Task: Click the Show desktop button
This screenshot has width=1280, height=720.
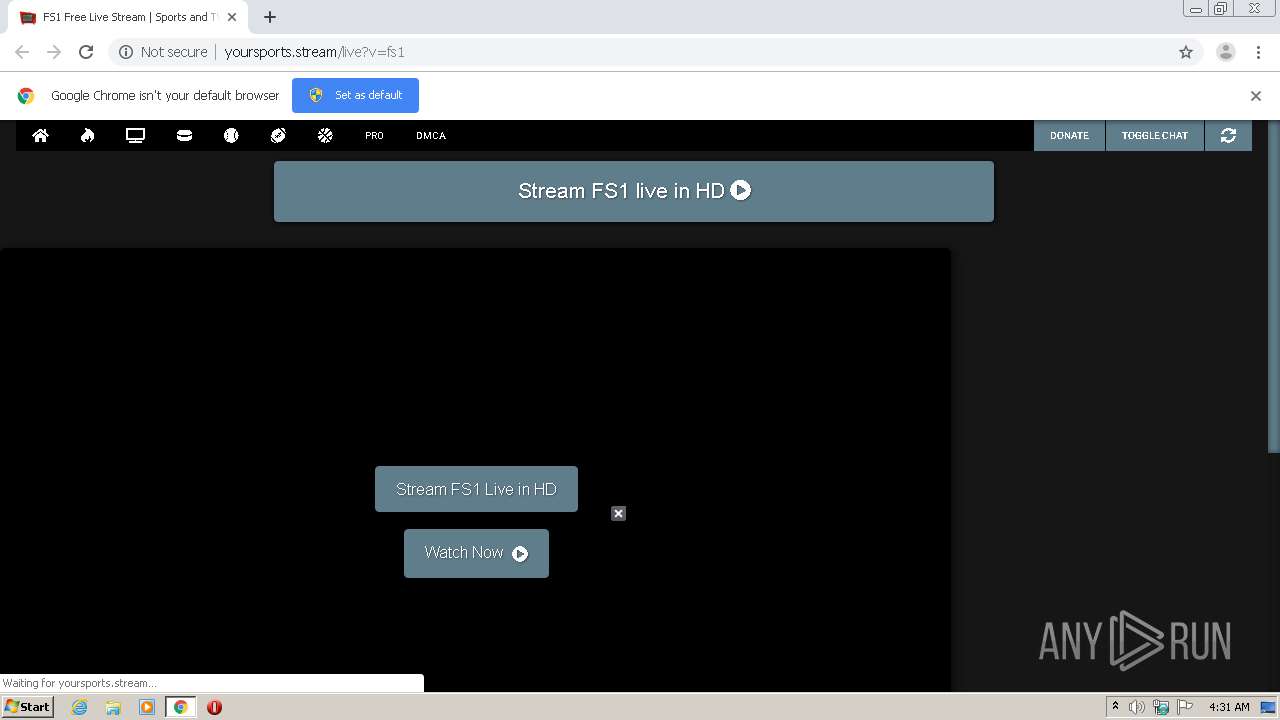Action: click(1269, 707)
